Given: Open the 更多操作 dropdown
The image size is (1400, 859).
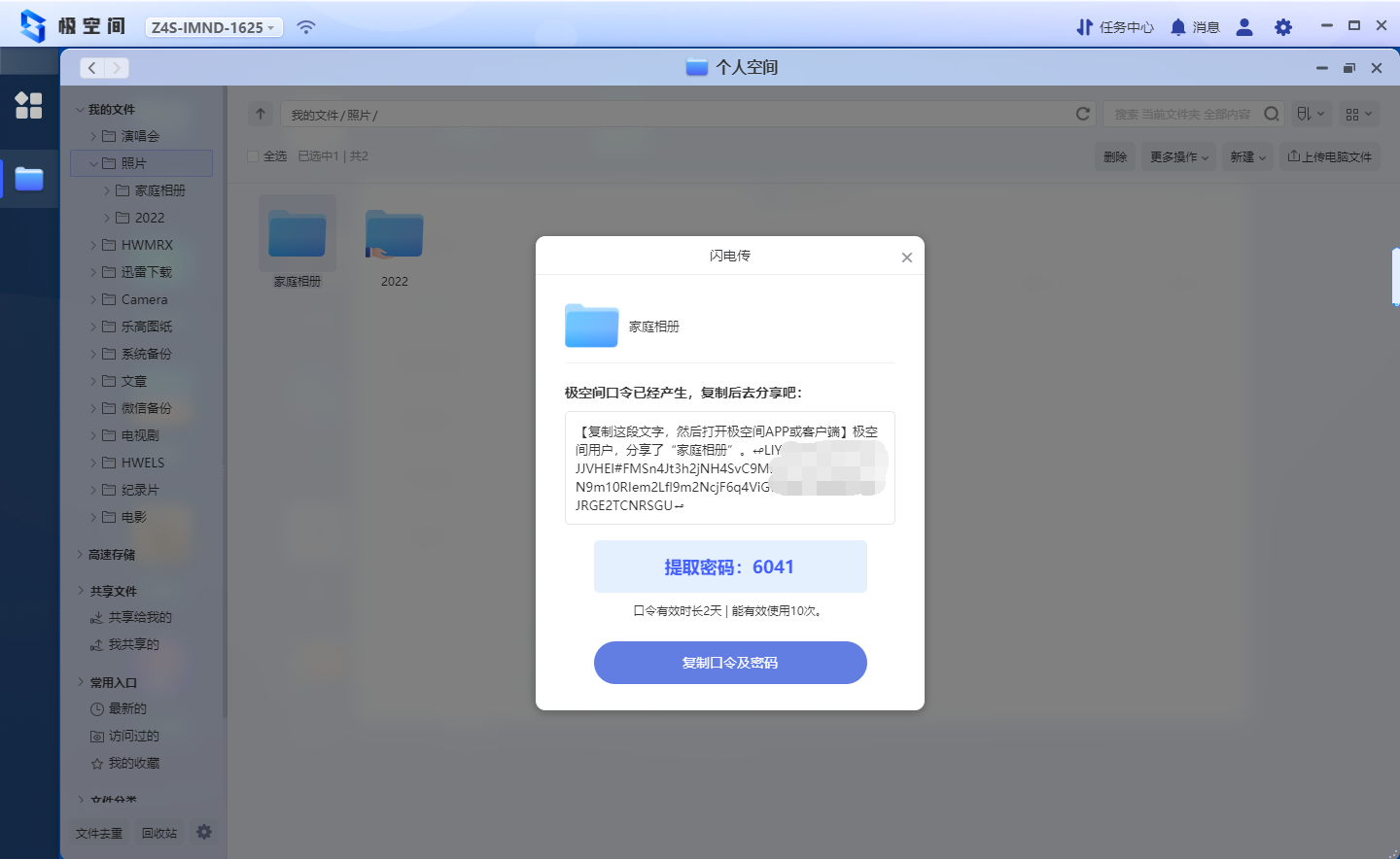Looking at the screenshot, I should 1178,156.
